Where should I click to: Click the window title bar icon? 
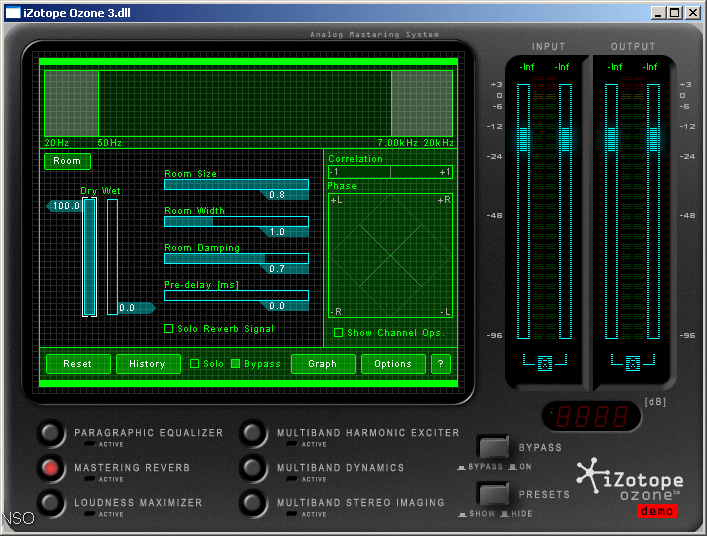13,13
